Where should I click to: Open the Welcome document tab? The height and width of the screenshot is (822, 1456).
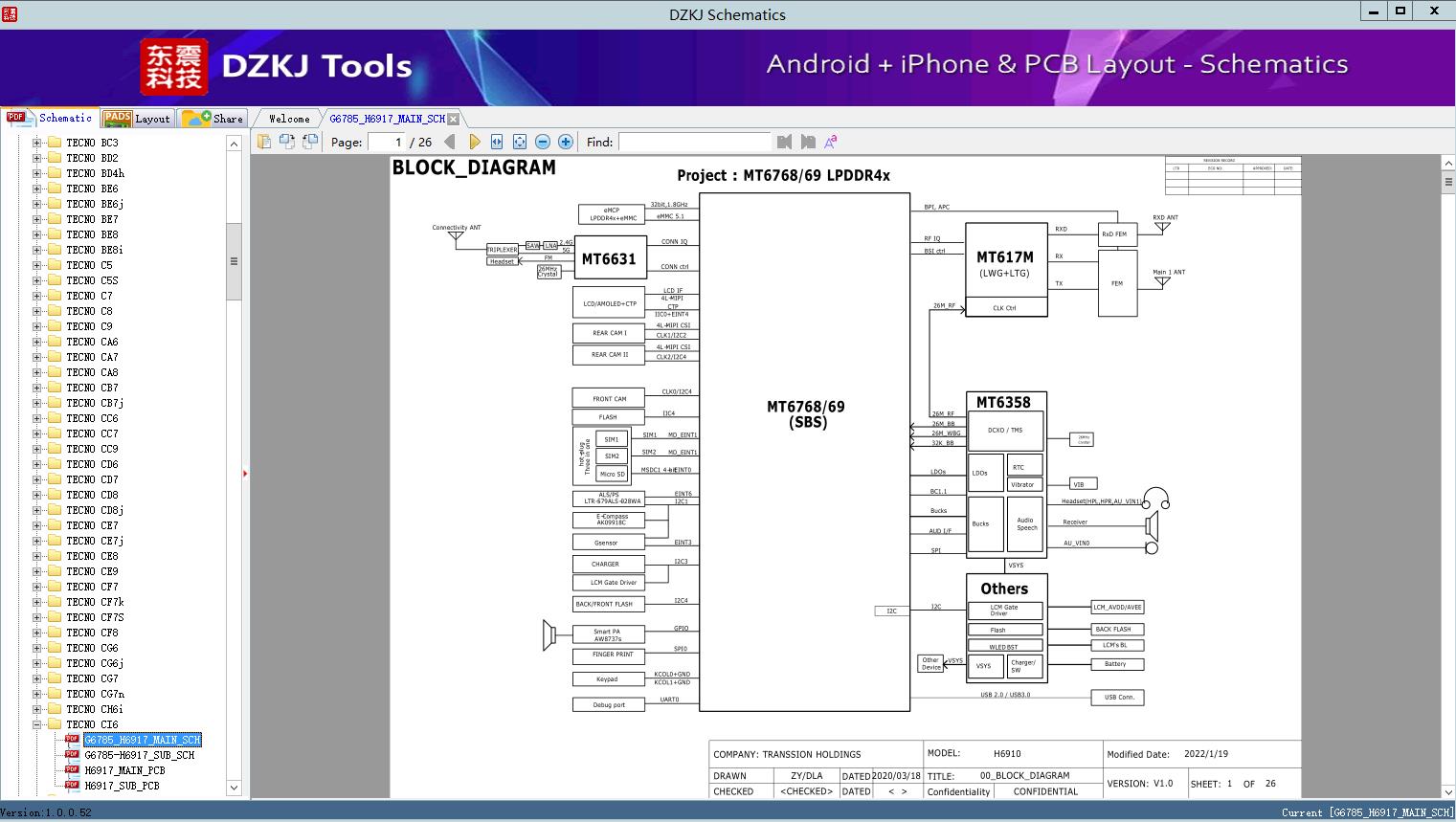(289, 119)
